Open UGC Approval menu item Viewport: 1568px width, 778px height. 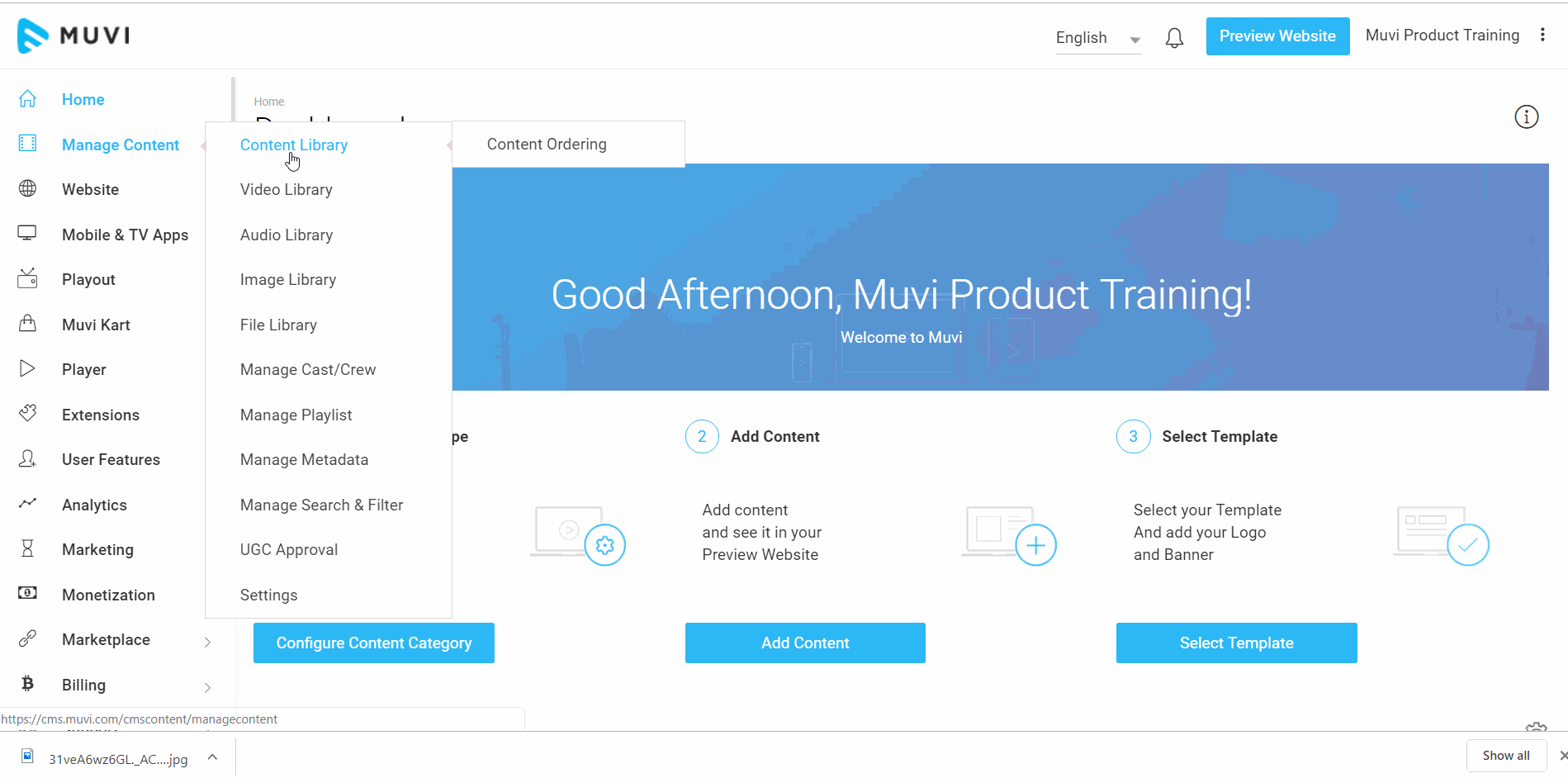coord(289,549)
